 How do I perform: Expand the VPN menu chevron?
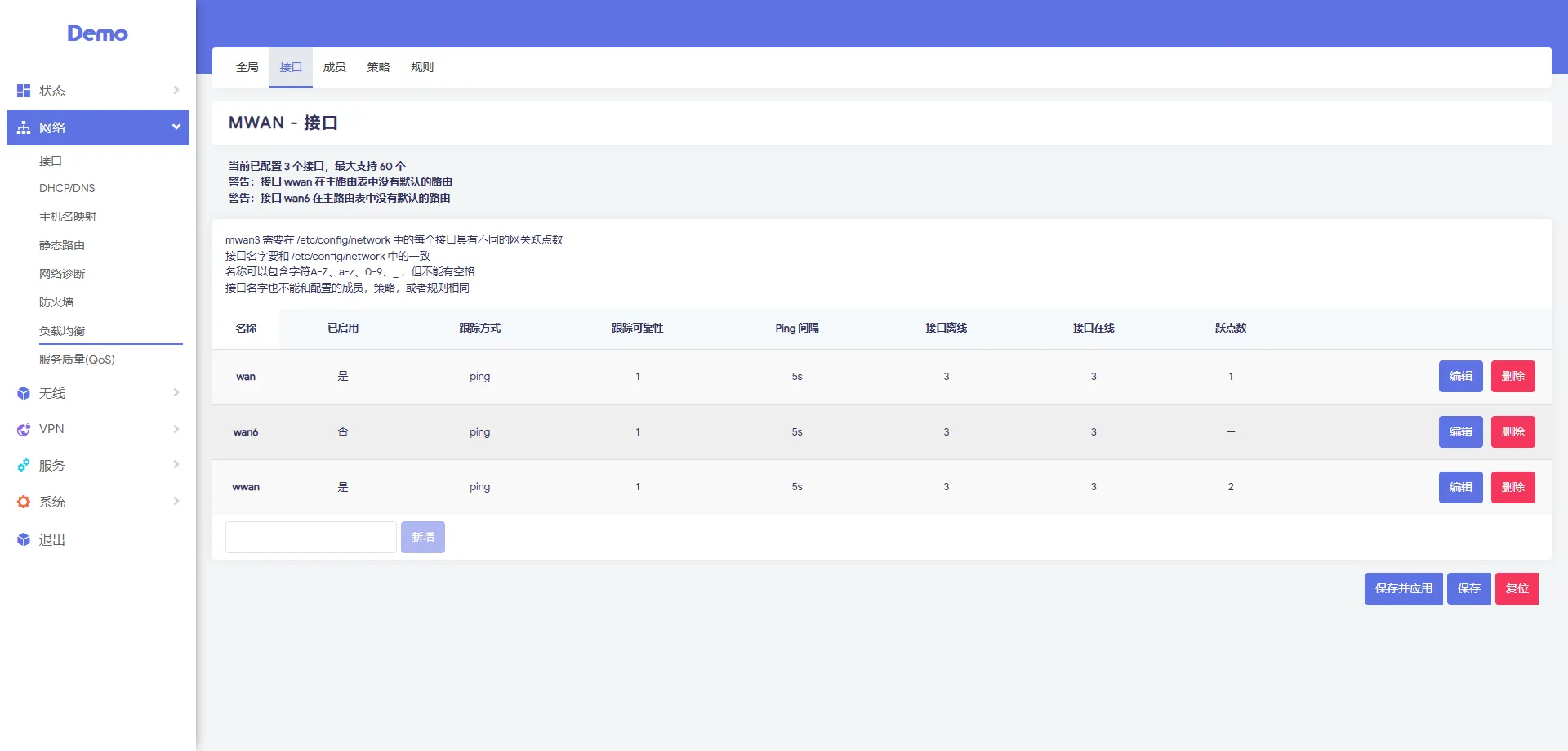pos(176,429)
